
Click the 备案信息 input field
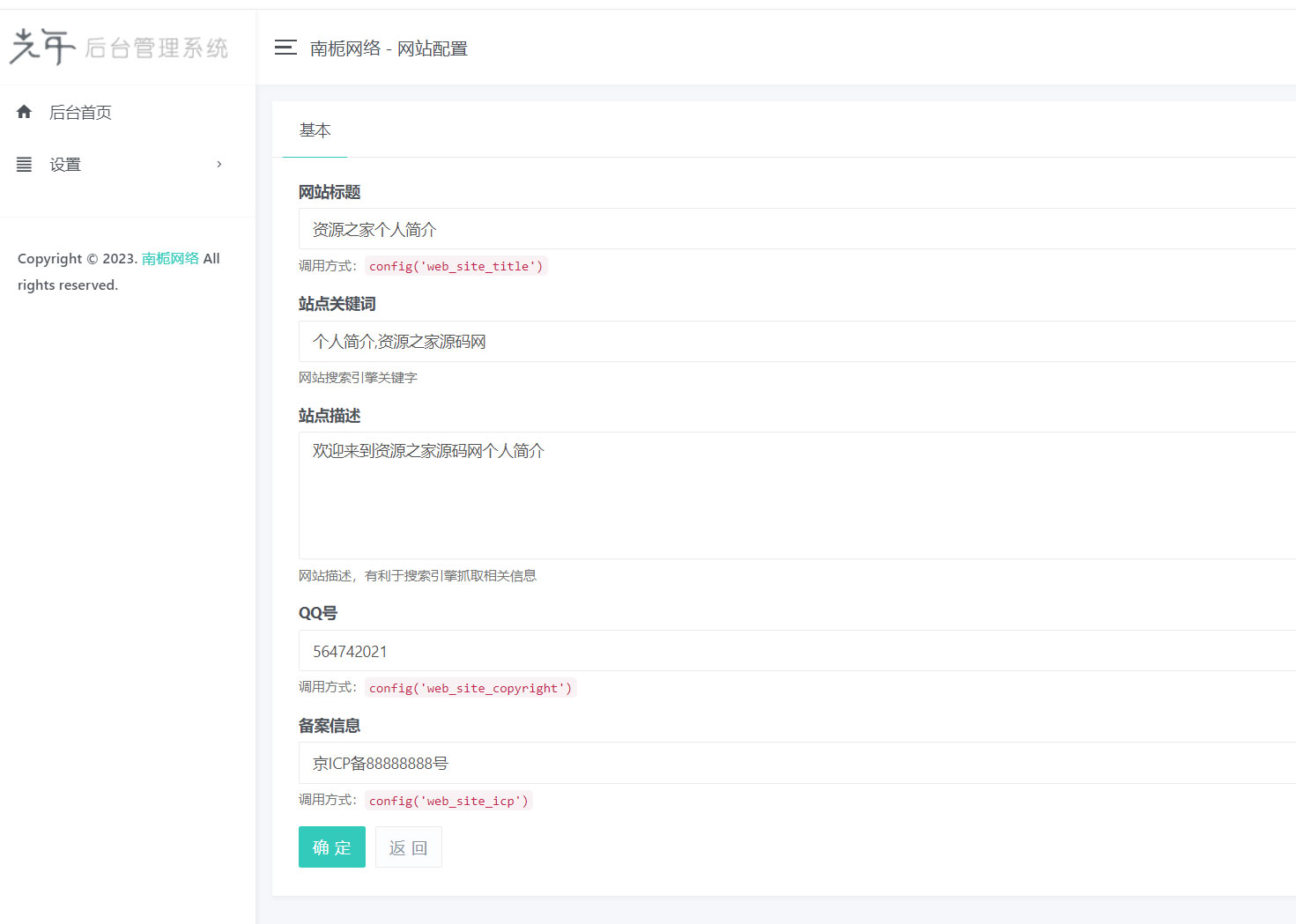click(617, 763)
